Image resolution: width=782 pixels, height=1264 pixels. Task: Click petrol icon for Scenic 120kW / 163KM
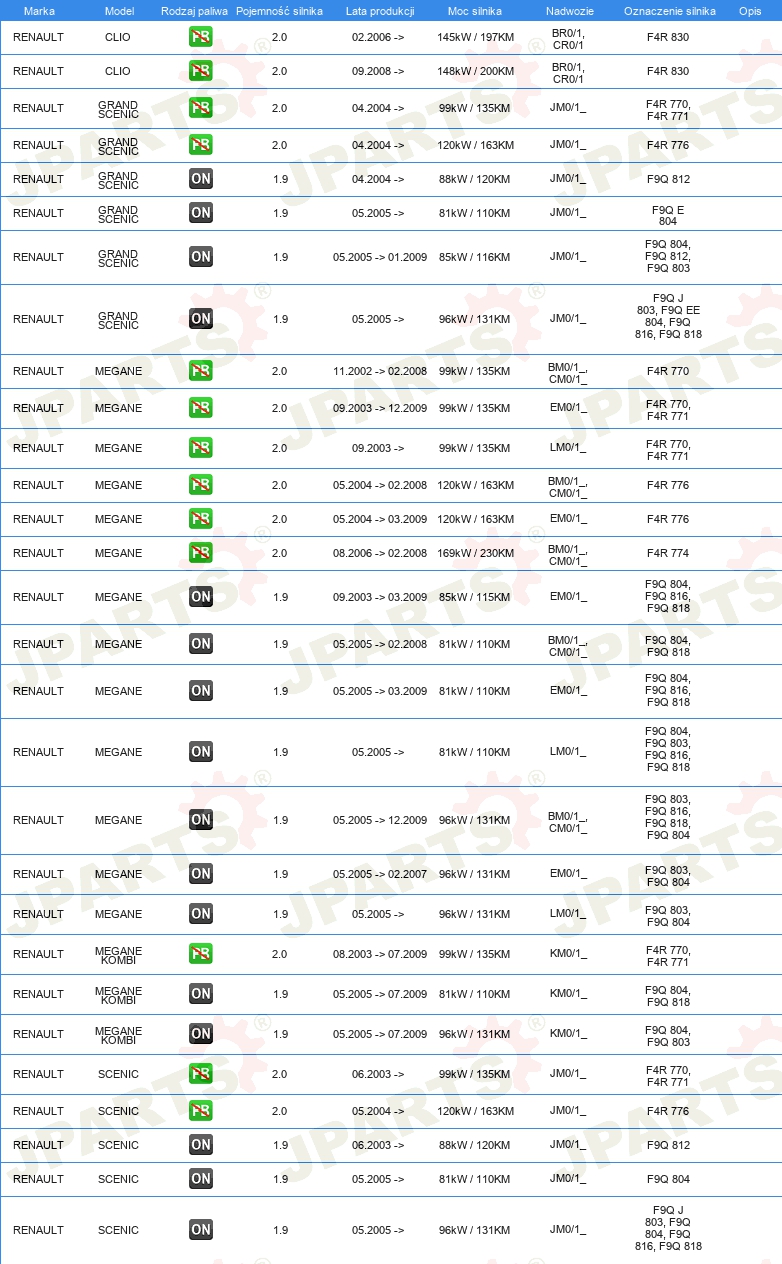click(200, 1111)
